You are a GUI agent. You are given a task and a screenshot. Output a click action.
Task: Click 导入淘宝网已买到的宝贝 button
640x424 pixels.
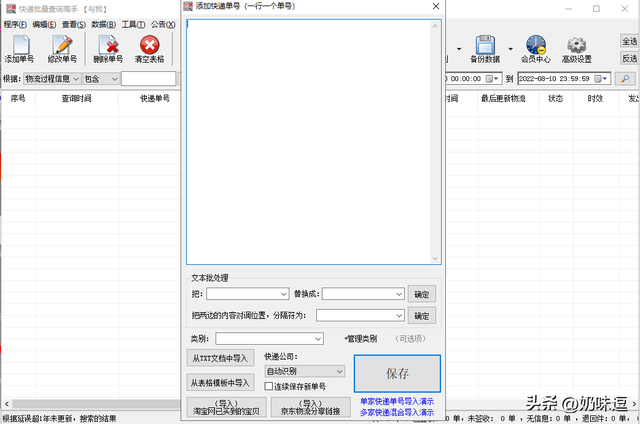point(227,407)
